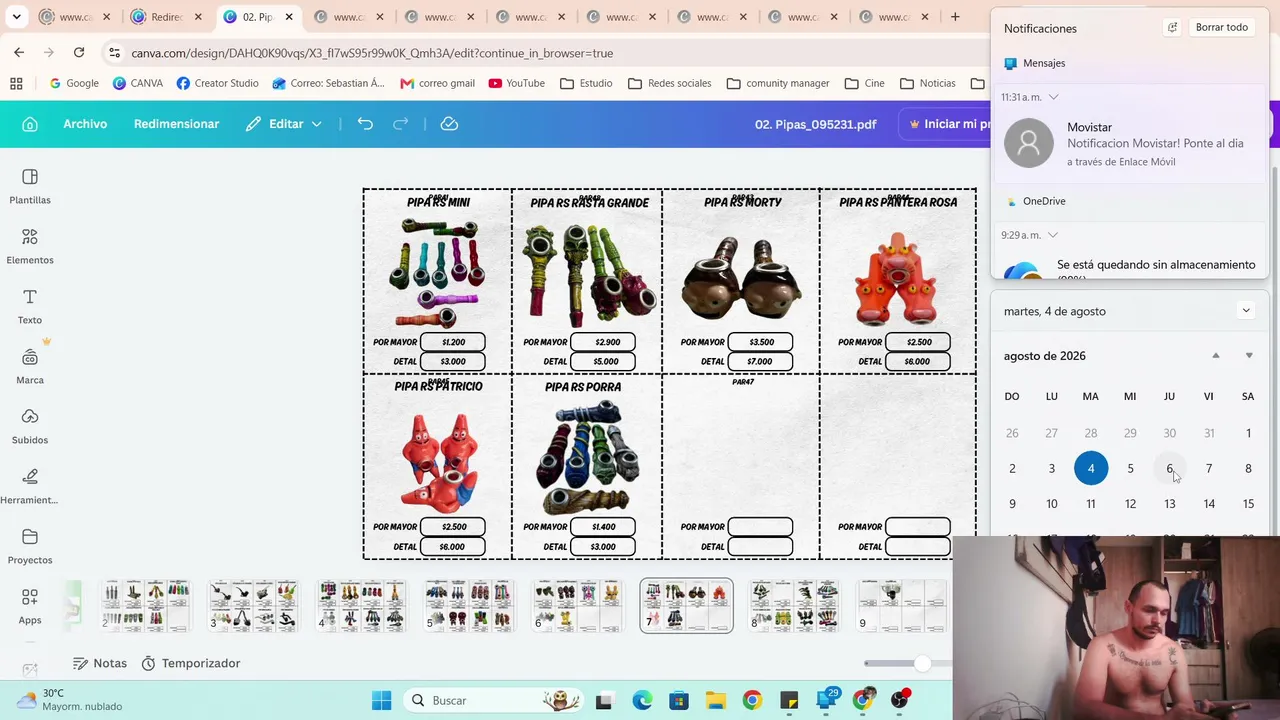Open the Creator Studio bookmark
Viewport: 1280px width, 720px height.
click(x=217, y=83)
